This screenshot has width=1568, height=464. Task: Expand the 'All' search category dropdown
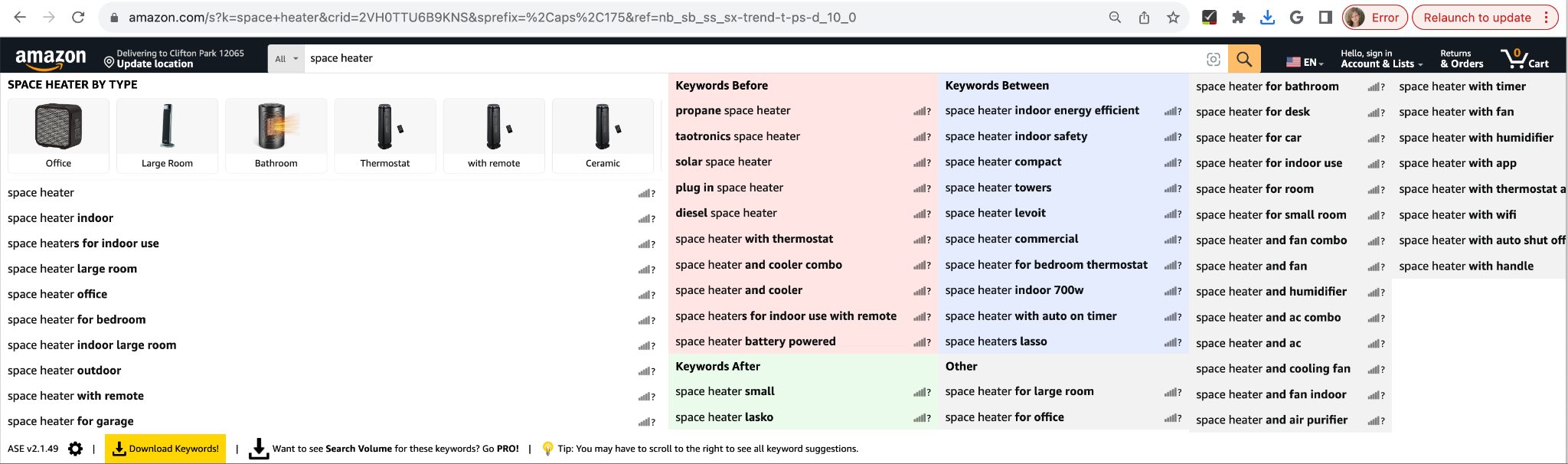click(x=286, y=59)
